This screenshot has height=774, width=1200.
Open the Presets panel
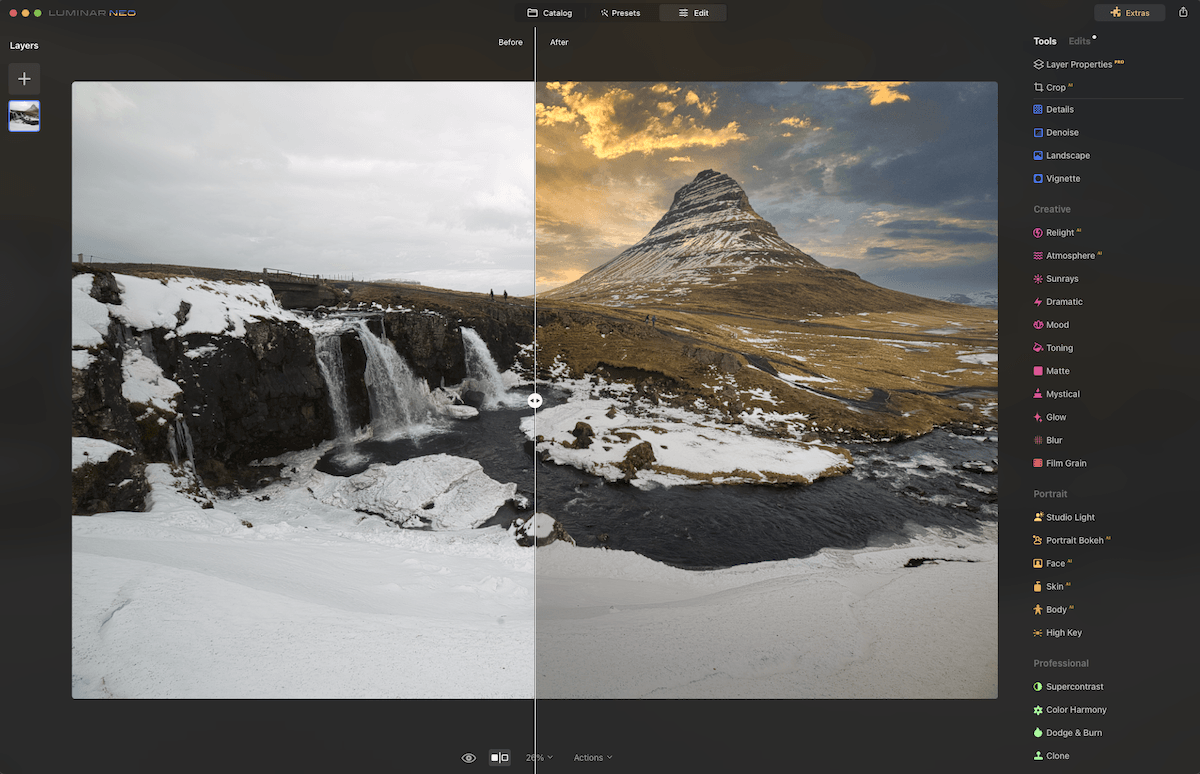[621, 13]
